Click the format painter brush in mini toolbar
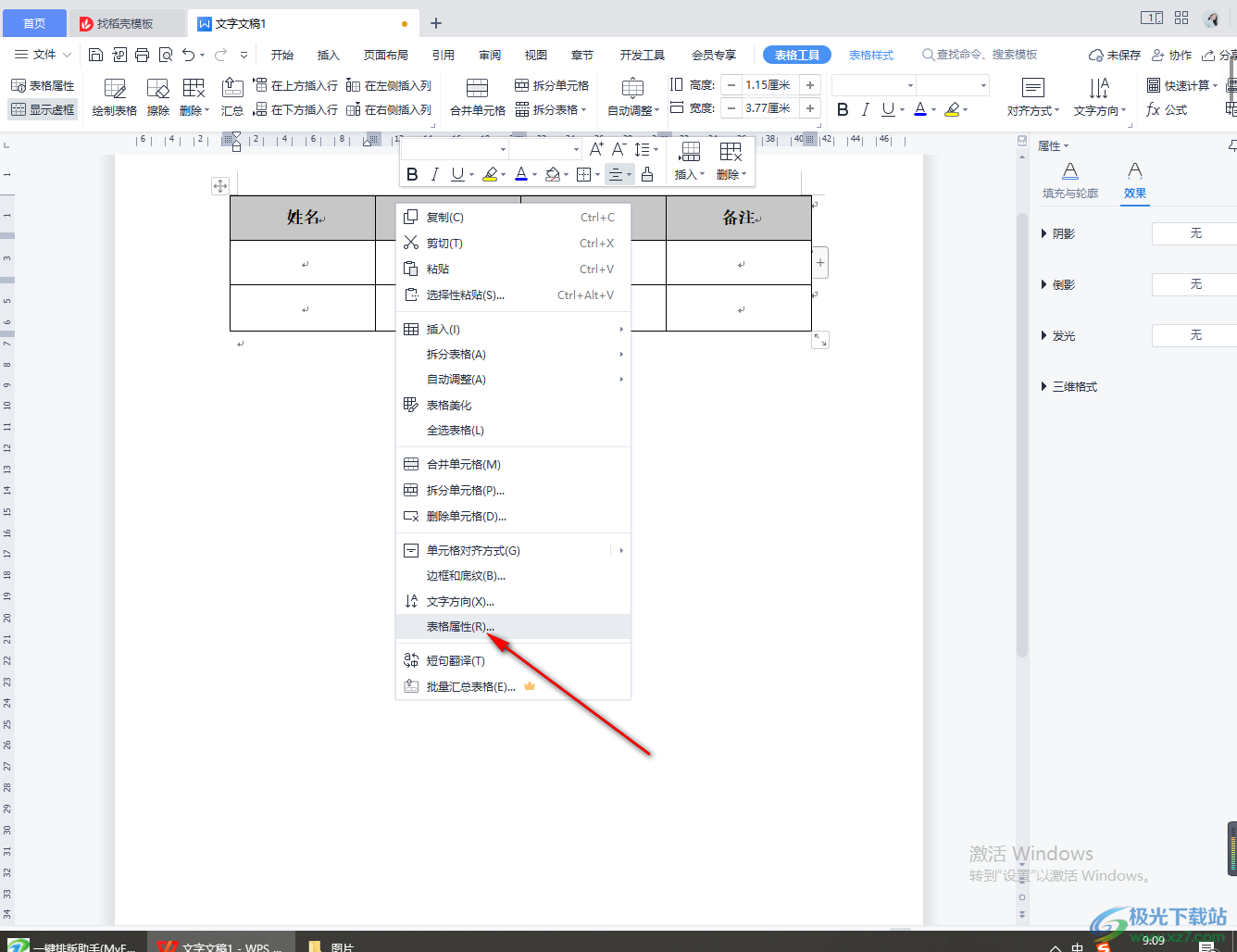The image size is (1237, 952). [647, 174]
